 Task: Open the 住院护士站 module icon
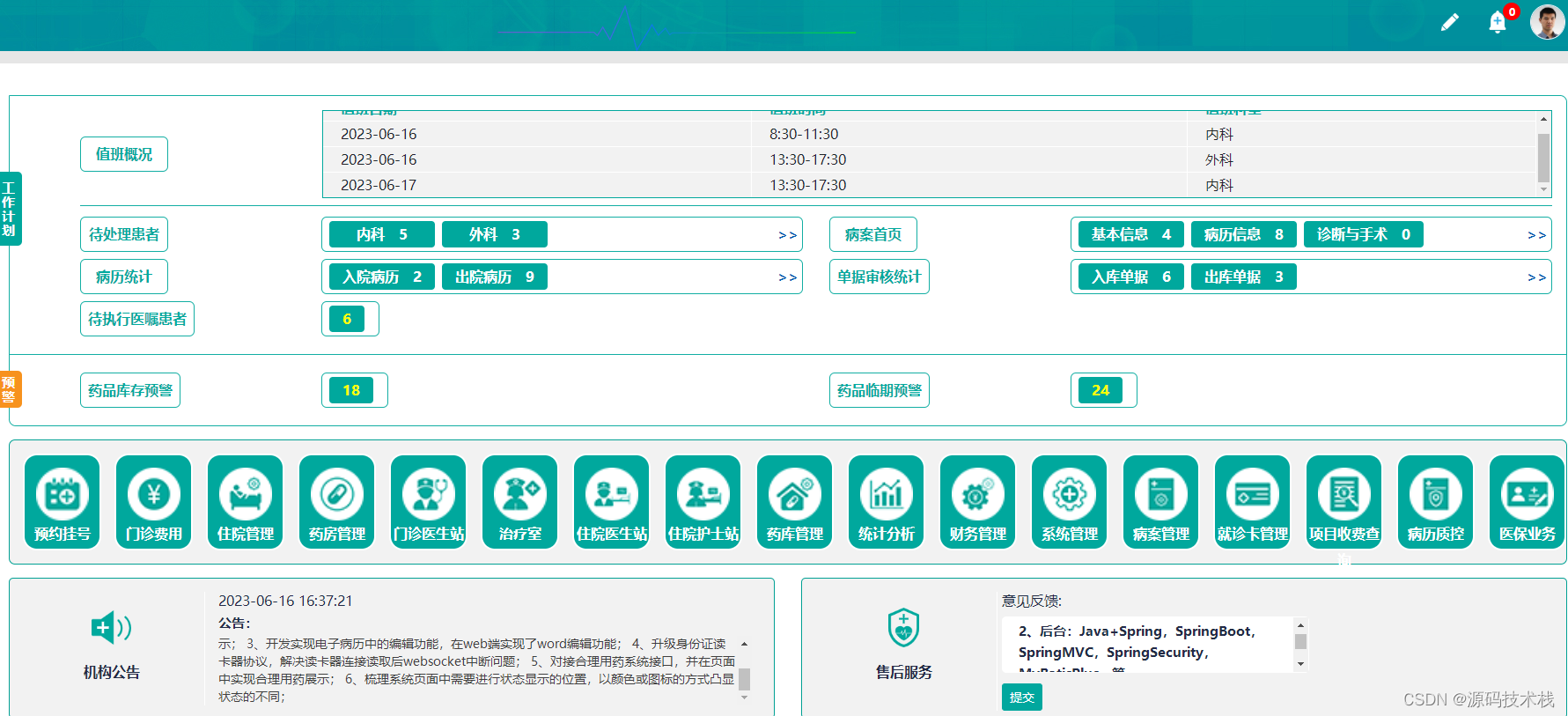tap(703, 502)
